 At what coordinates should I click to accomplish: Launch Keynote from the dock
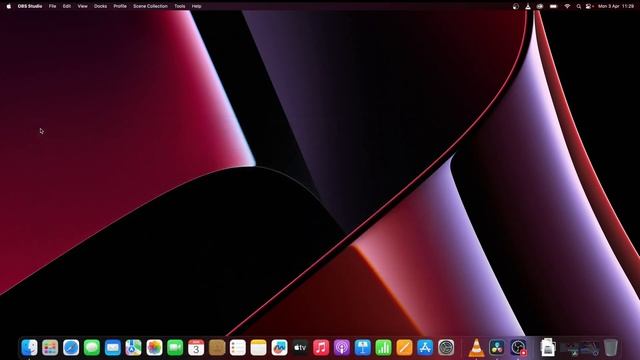tap(362, 348)
